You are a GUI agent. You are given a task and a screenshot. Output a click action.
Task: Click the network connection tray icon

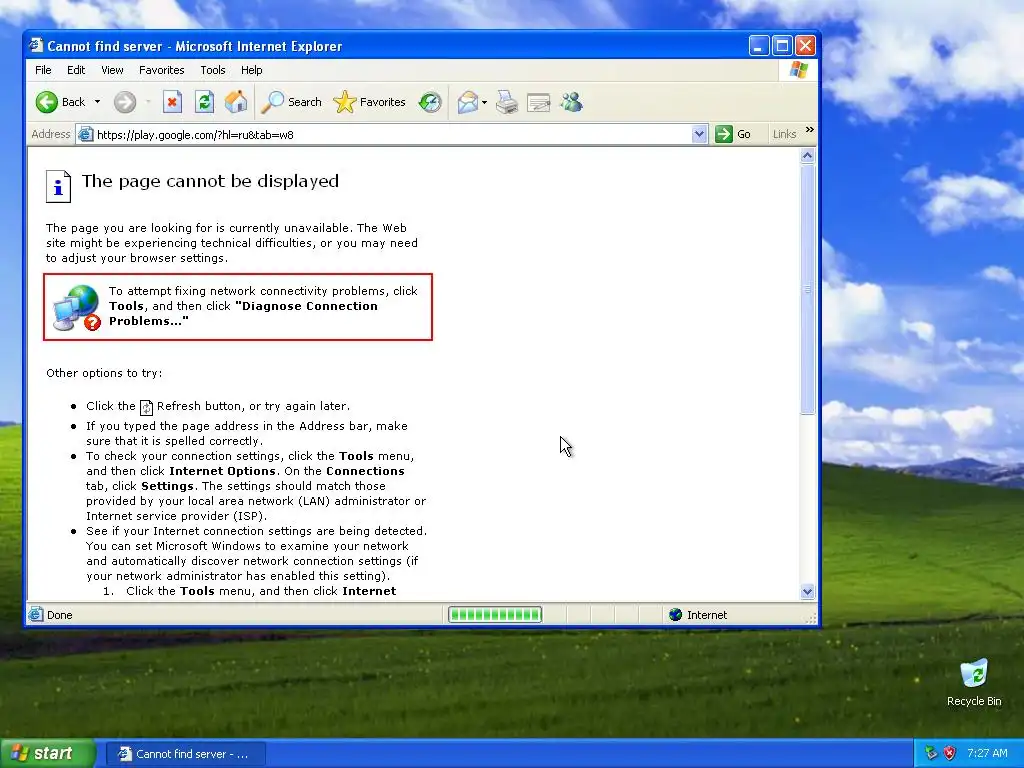[x=931, y=753]
